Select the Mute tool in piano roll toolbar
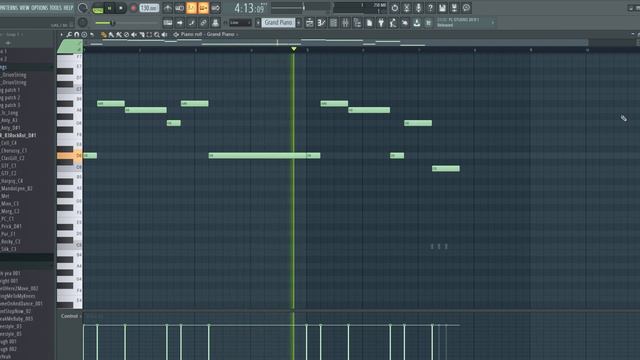640x360 pixels. 134,35
